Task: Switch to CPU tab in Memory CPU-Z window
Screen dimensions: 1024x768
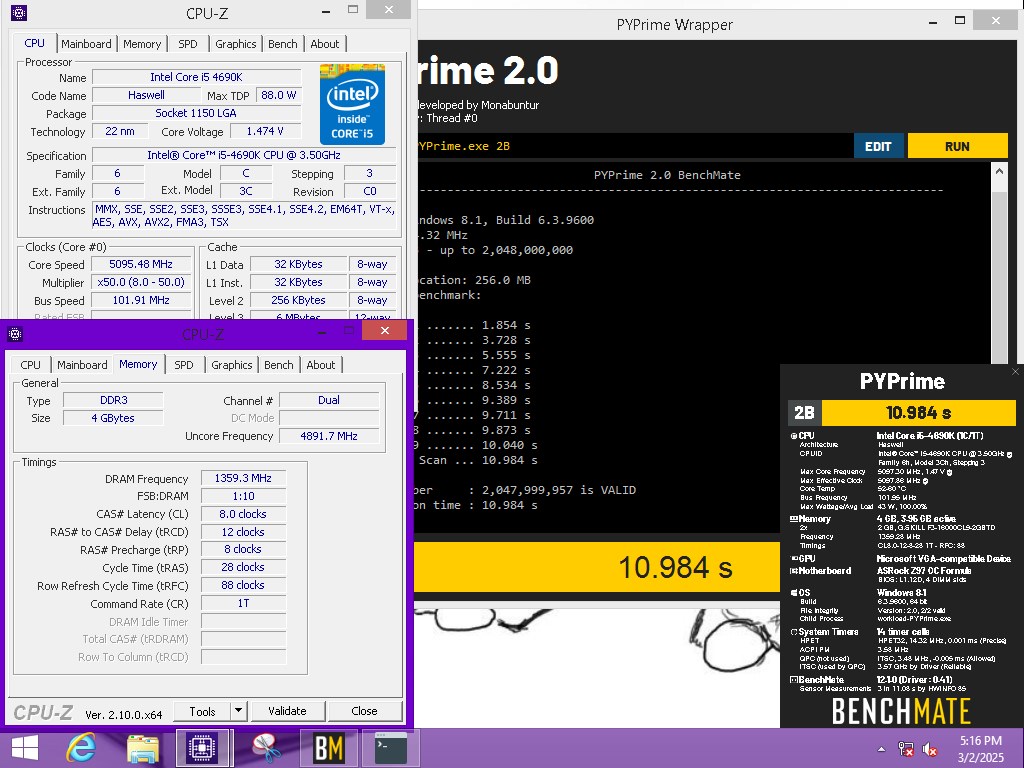Action: (30, 364)
